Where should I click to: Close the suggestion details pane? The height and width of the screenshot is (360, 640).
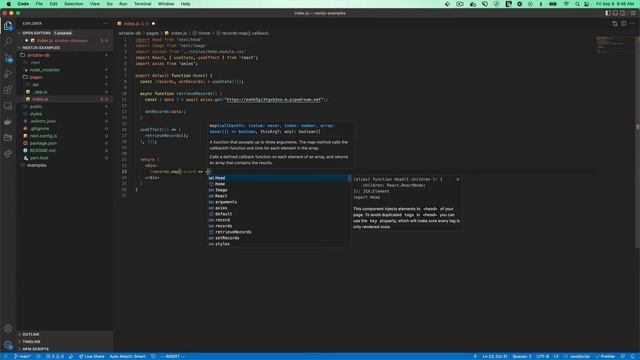tap(458, 179)
